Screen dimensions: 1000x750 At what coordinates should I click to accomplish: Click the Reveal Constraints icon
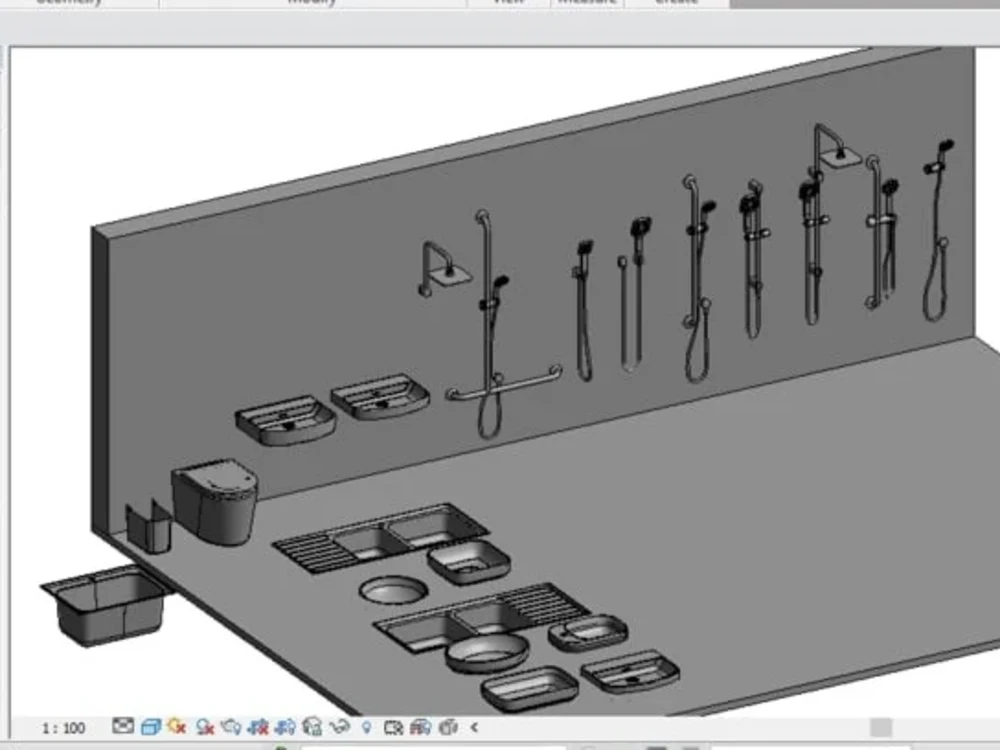(446, 727)
